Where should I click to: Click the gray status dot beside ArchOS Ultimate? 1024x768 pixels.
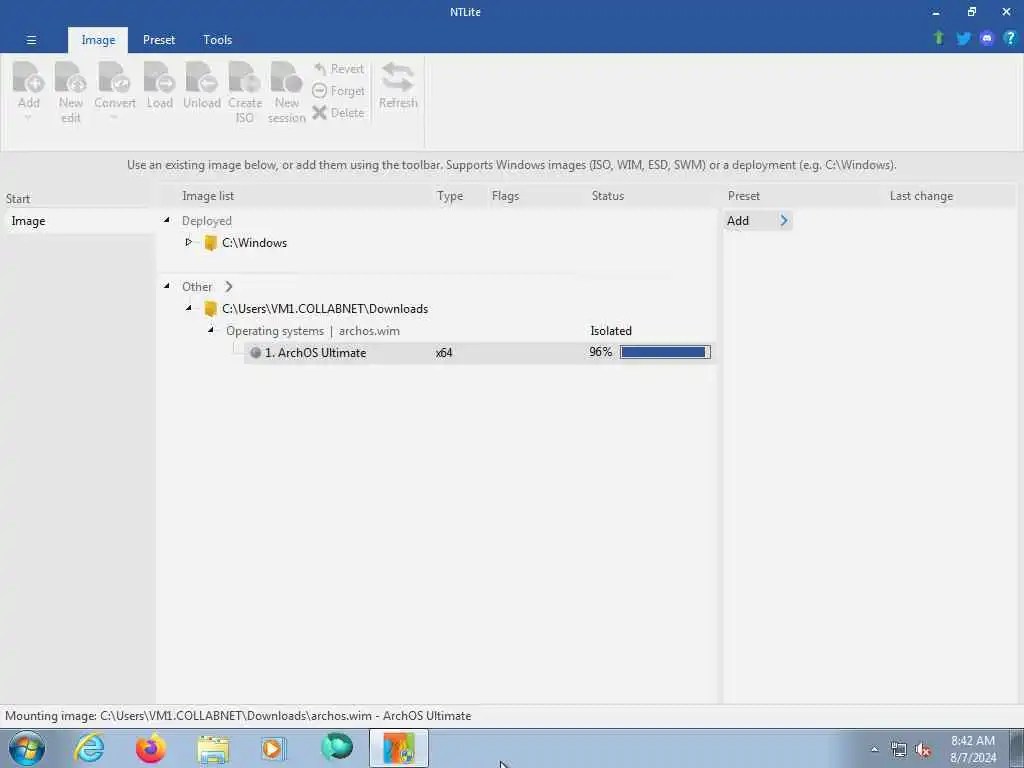pyautogui.click(x=255, y=353)
